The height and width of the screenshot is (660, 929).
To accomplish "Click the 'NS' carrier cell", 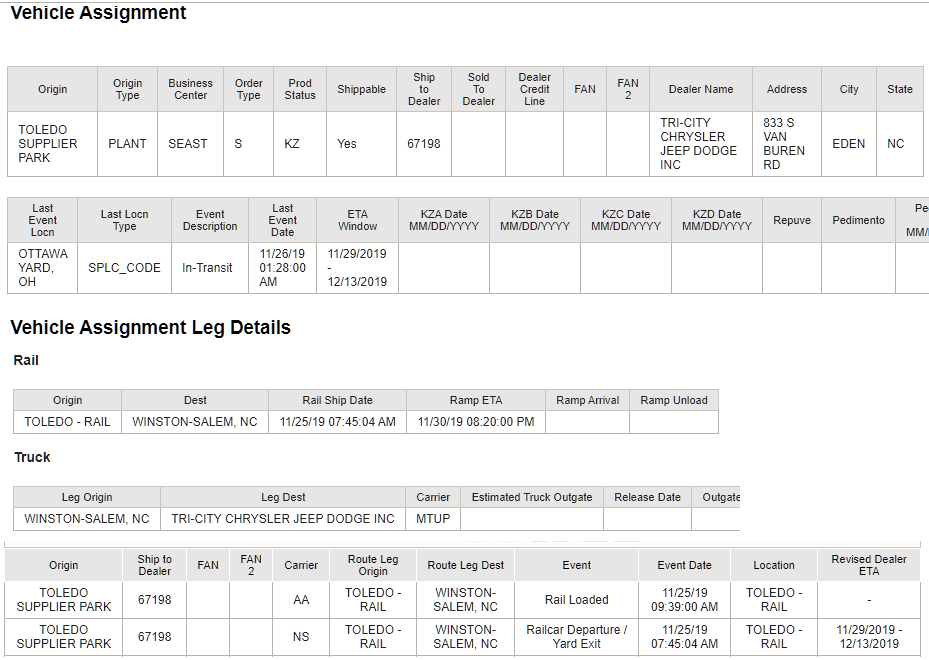I will (301, 636).
